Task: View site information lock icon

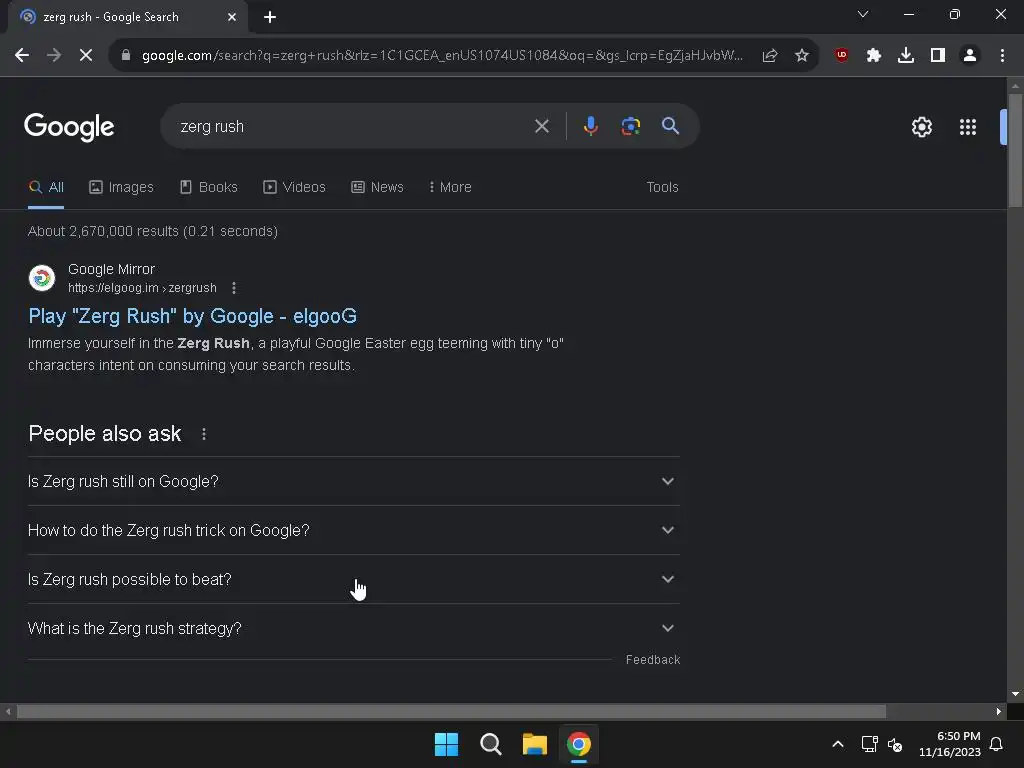Action: tap(126, 56)
